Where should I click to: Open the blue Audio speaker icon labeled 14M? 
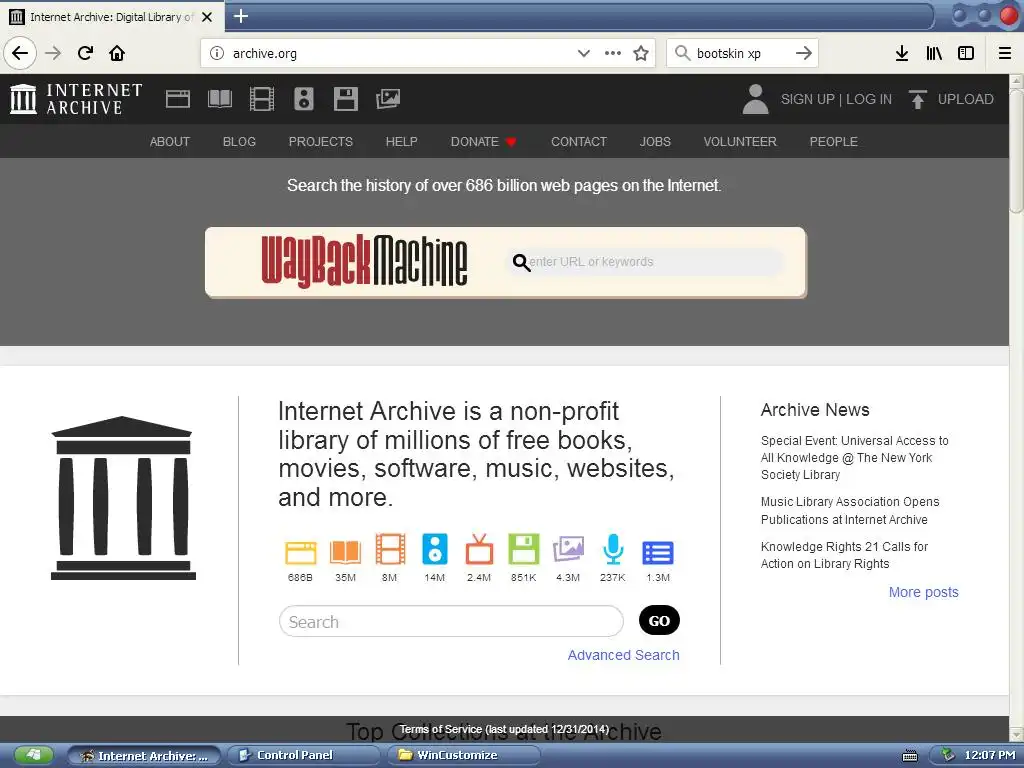435,549
